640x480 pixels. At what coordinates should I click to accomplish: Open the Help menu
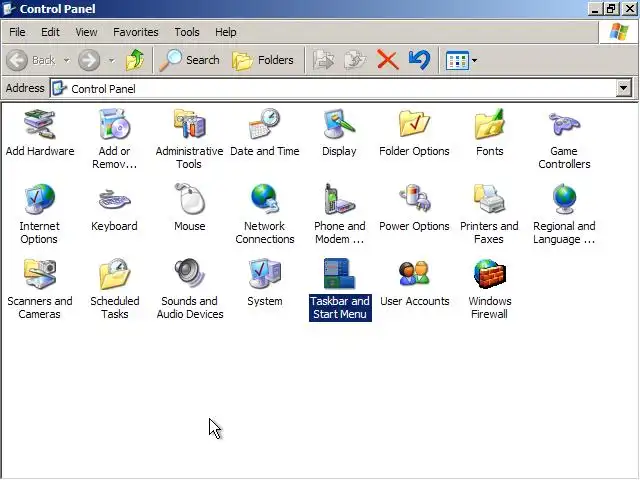226,32
